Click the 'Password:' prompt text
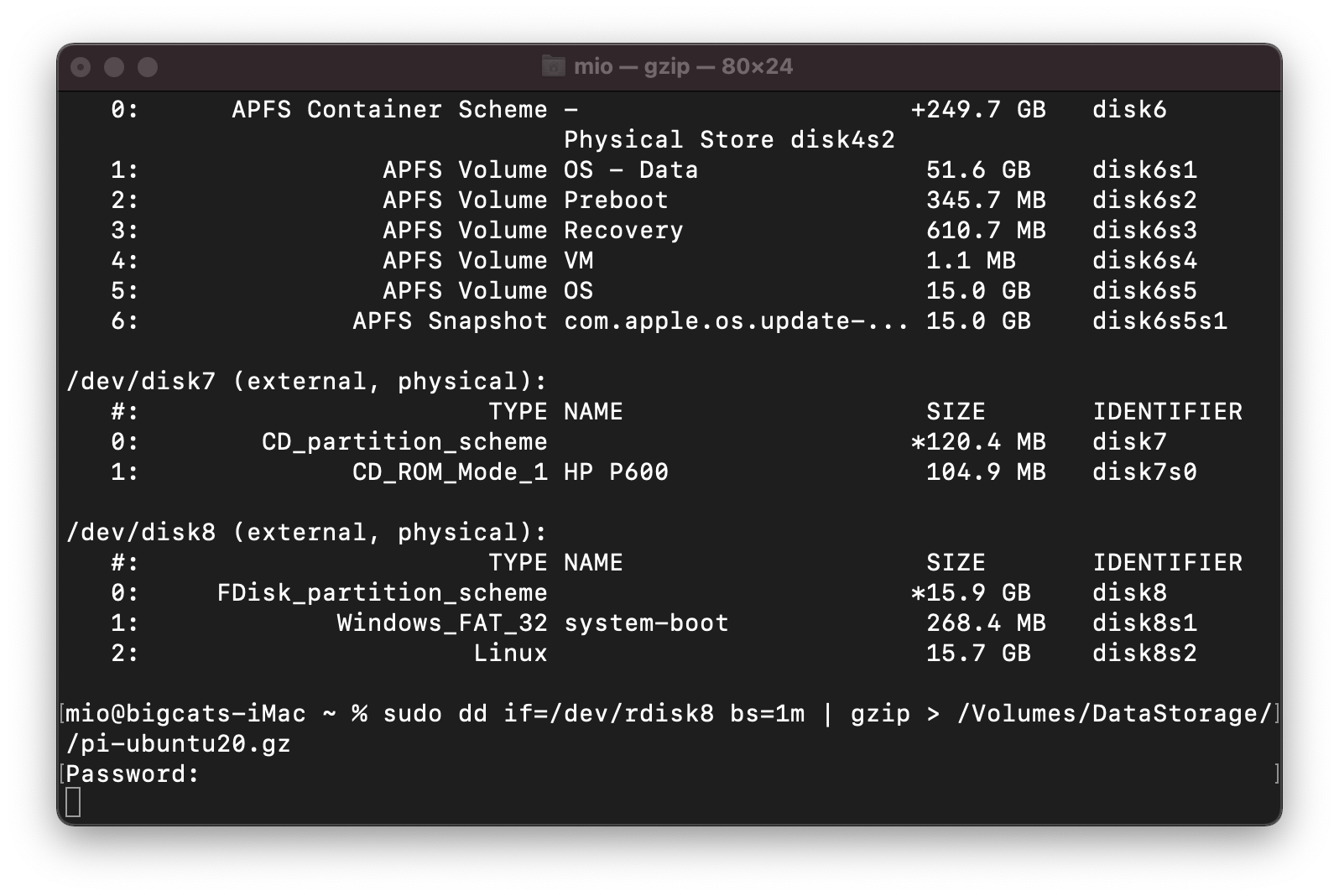The width and height of the screenshot is (1339, 896). click(133, 774)
